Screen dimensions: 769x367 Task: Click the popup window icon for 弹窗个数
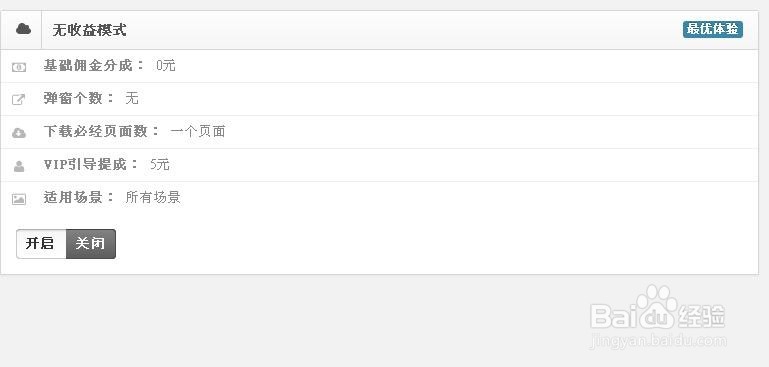(18, 100)
